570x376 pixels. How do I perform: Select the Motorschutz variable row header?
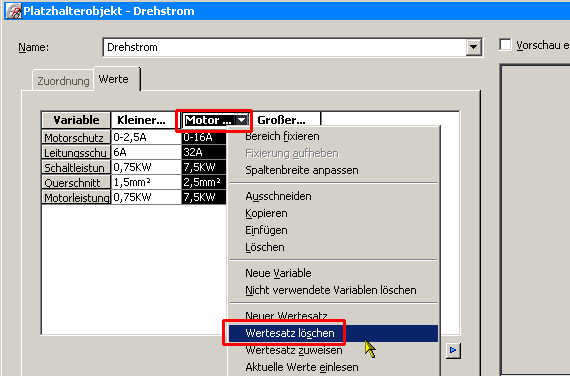pyautogui.click(x=76, y=137)
